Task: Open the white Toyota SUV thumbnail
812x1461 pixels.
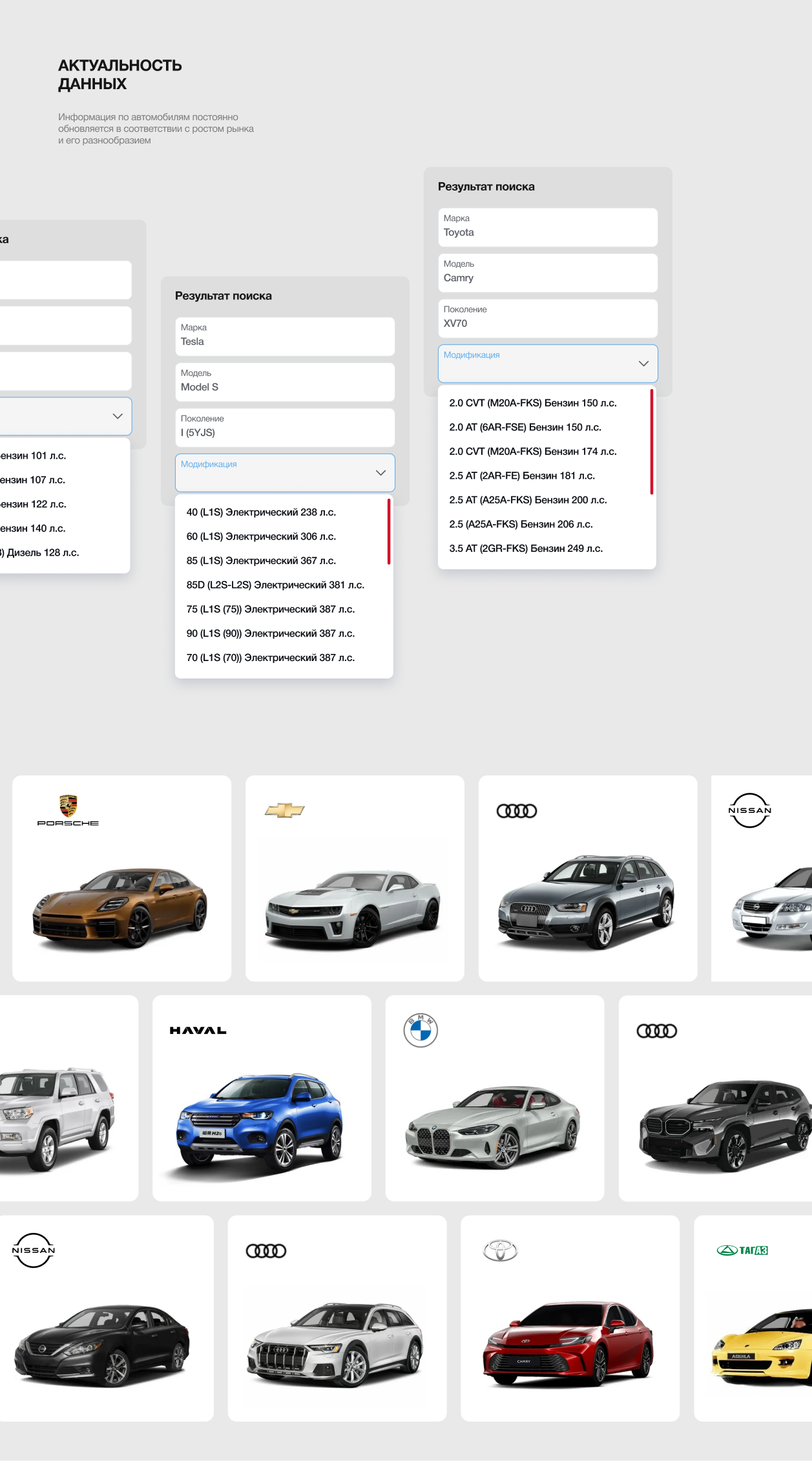Action: (x=57, y=1119)
